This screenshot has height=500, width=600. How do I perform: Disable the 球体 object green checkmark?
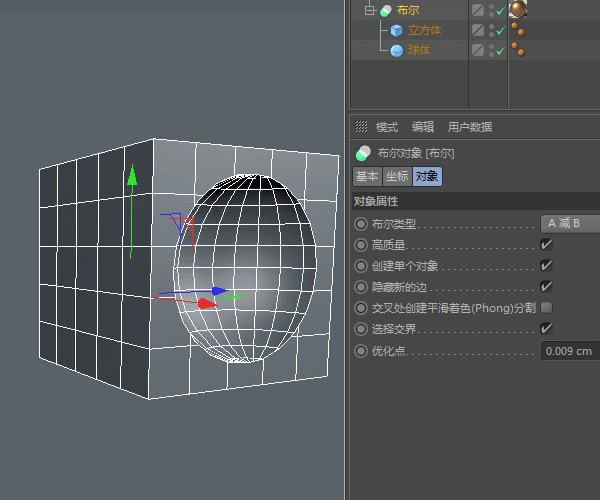(x=501, y=50)
